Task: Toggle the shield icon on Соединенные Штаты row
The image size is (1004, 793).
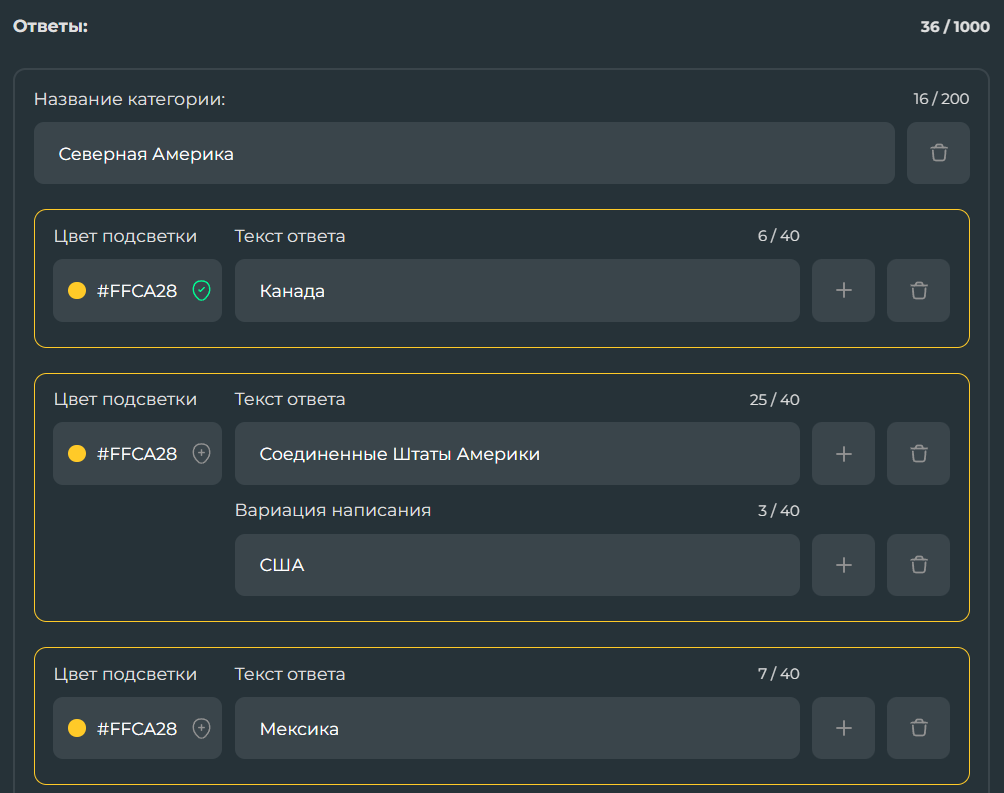Action: tap(201, 454)
